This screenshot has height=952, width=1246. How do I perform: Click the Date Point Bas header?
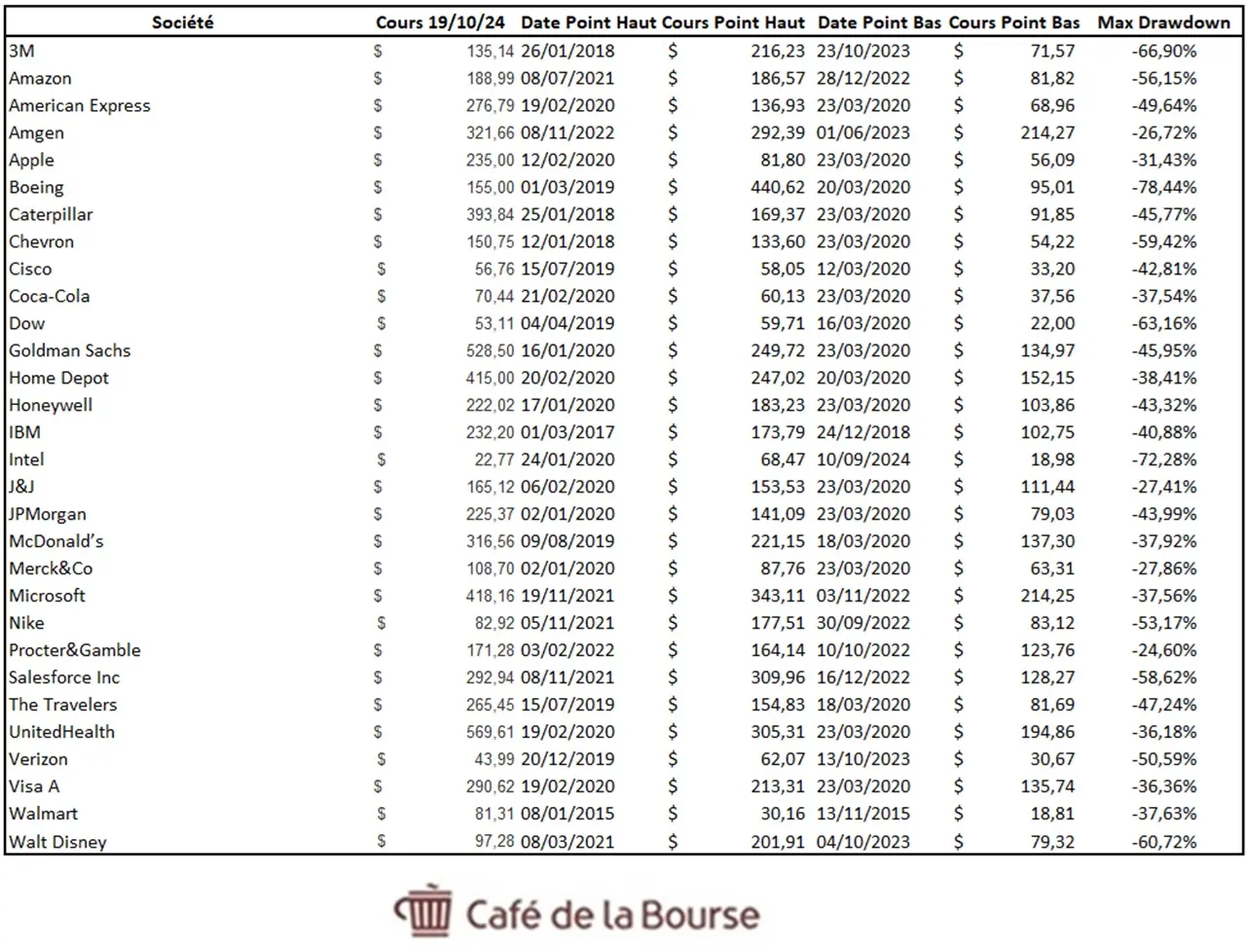(x=880, y=22)
